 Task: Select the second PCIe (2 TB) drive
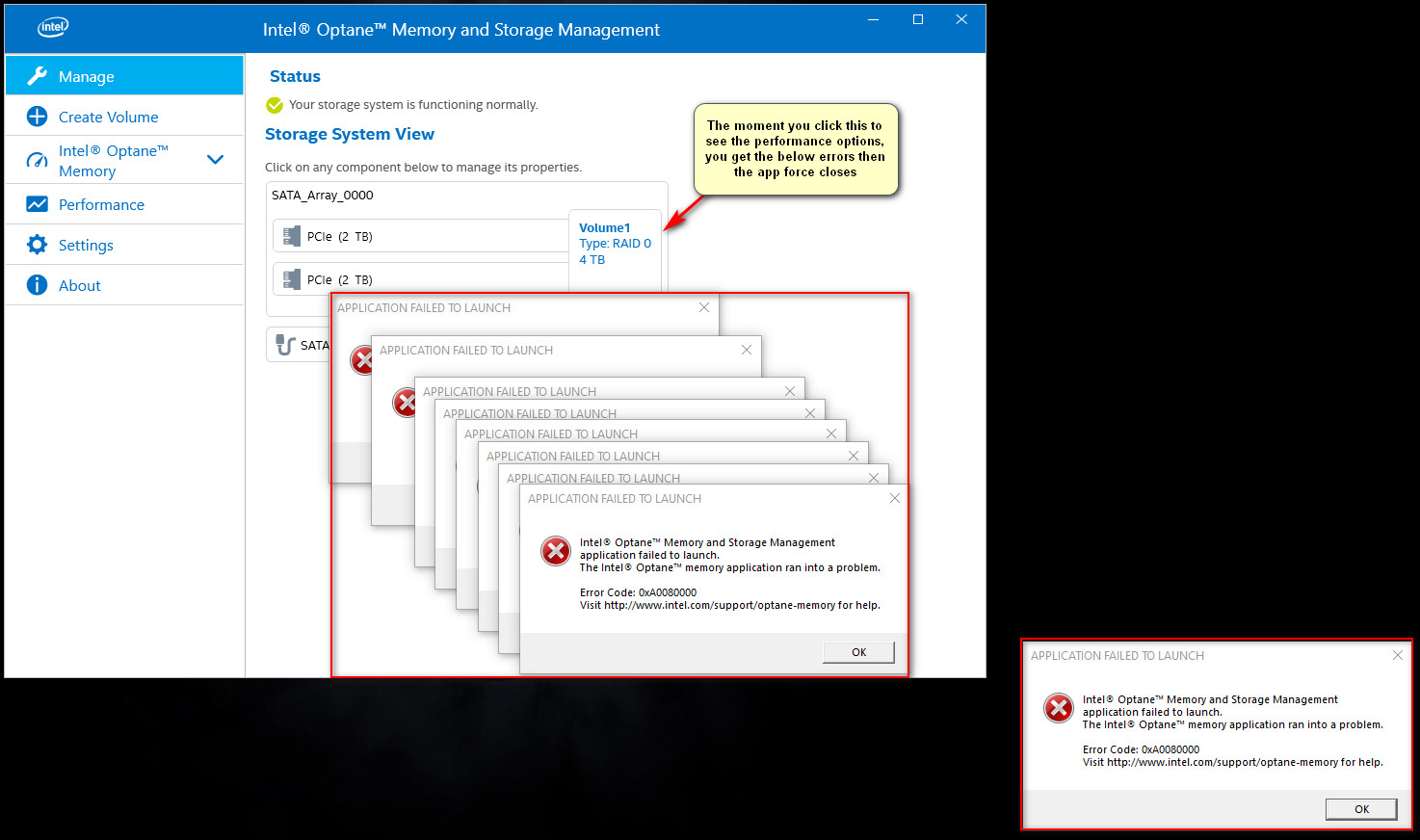(x=421, y=278)
